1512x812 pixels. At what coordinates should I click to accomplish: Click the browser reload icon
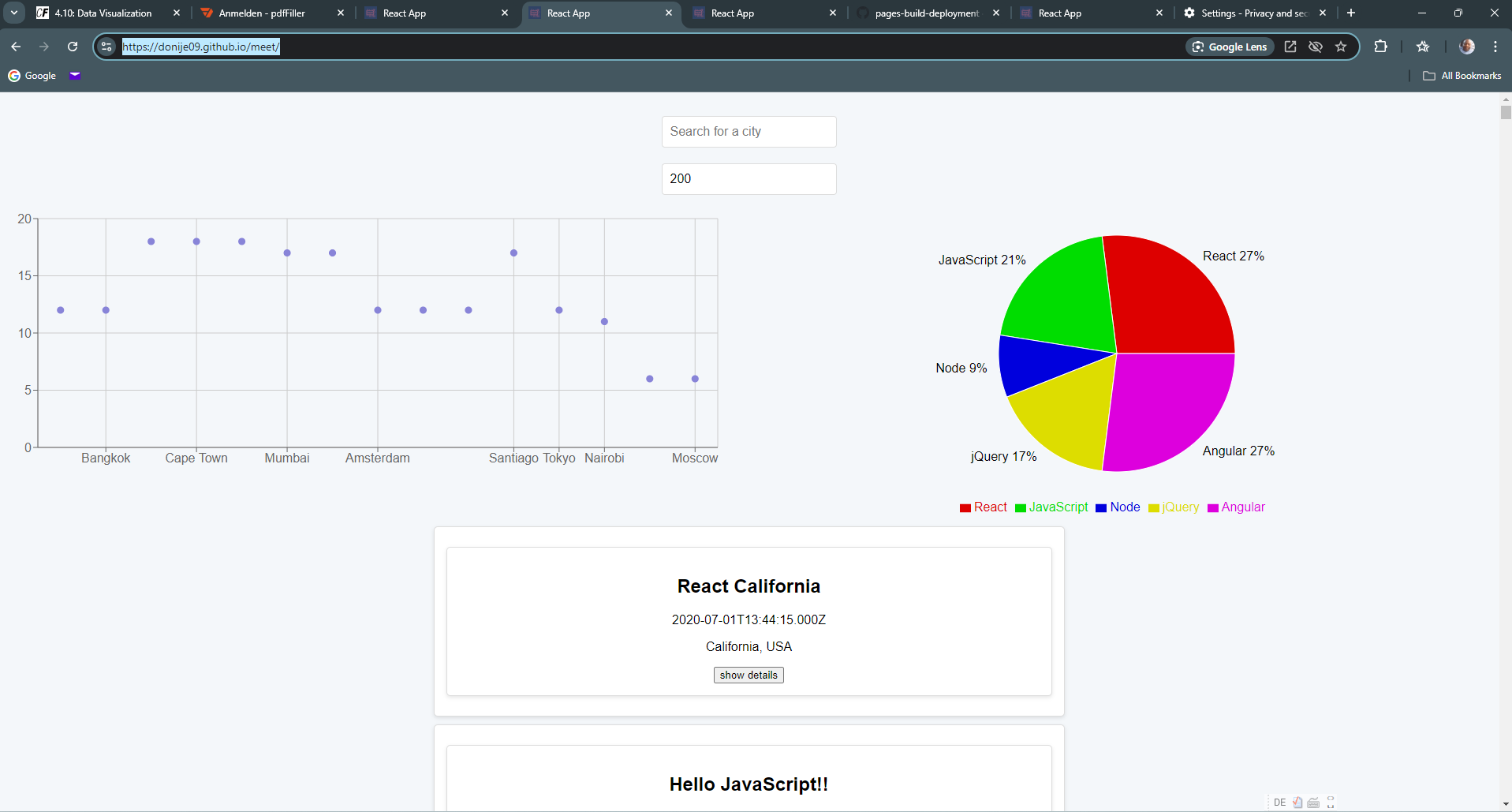pyautogui.click(x=73, y=47)
